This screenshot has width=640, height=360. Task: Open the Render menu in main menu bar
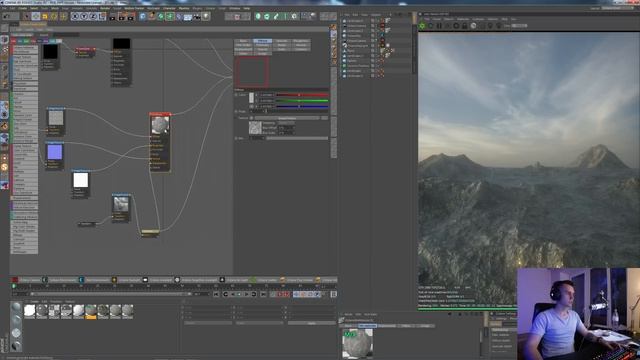click(105, 8)
